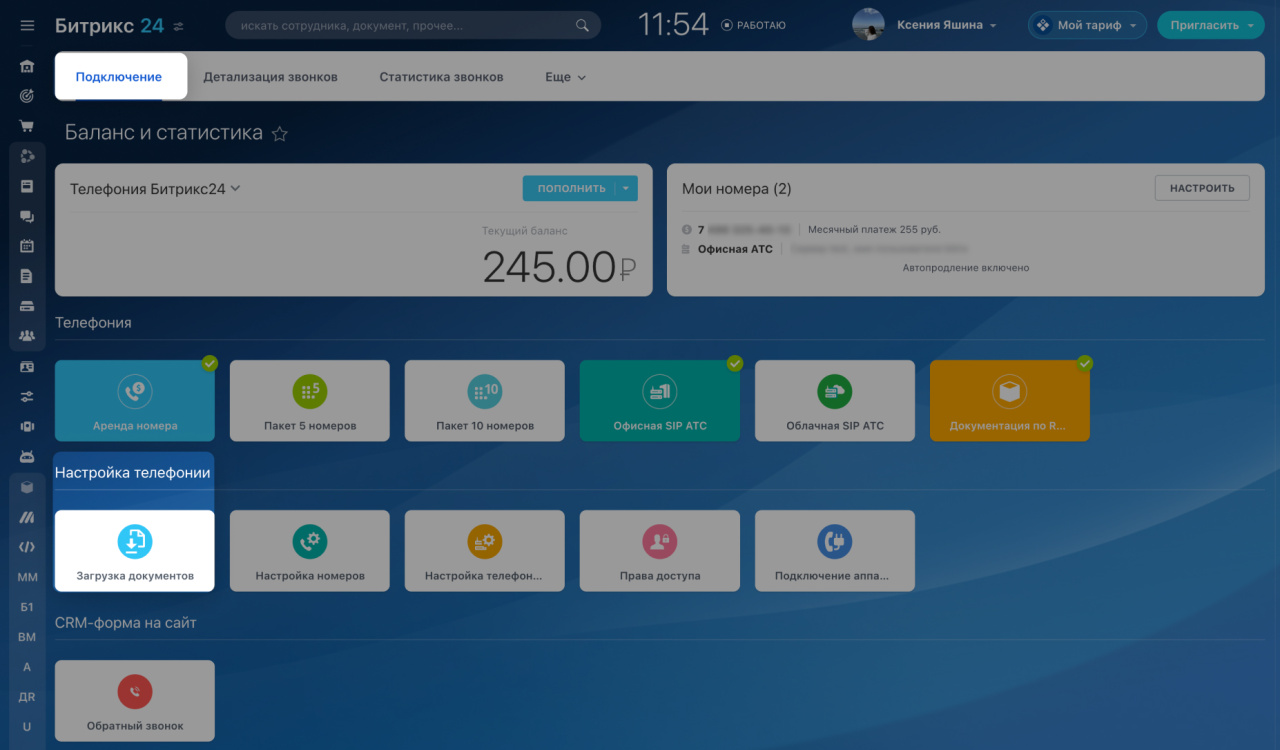The width and height of the screenshot is (1280, 750).
Task: Open the calendar sidebar icon
Action: [x=27, y=246]
